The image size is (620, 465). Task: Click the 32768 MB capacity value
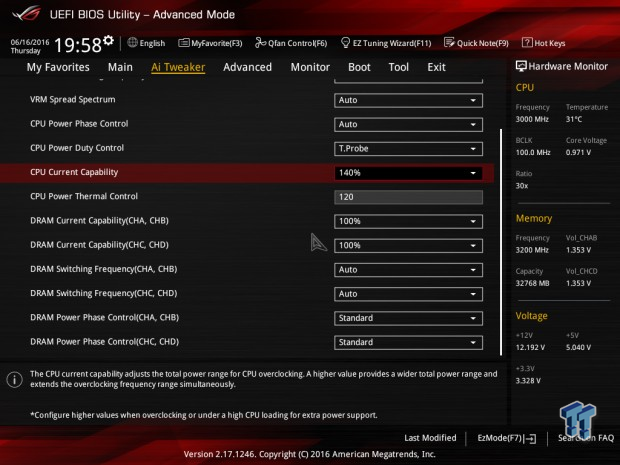[532, 283]
